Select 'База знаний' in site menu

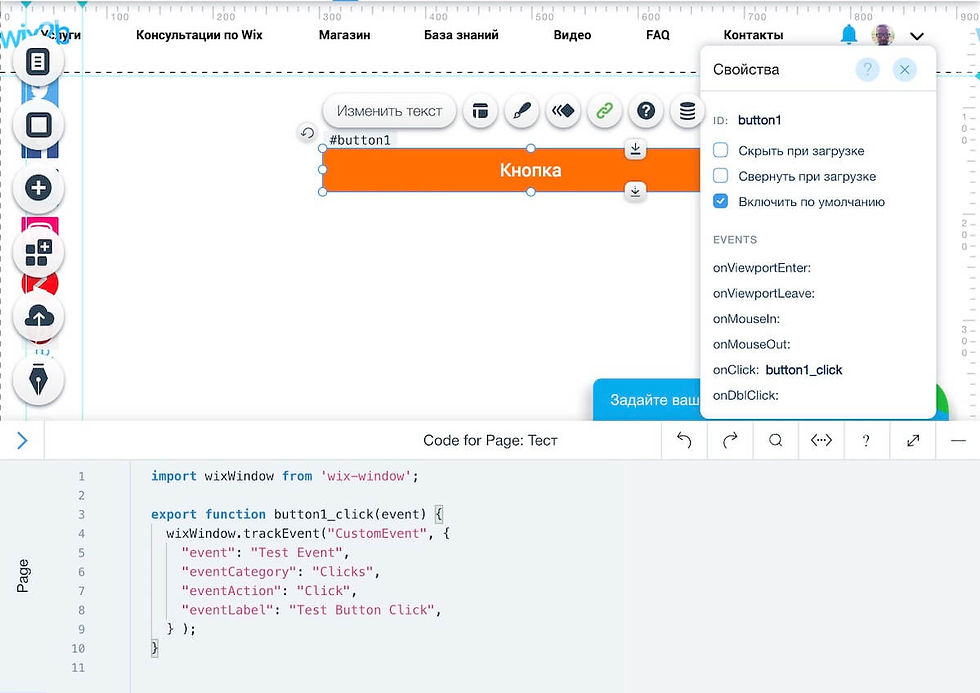461,35
